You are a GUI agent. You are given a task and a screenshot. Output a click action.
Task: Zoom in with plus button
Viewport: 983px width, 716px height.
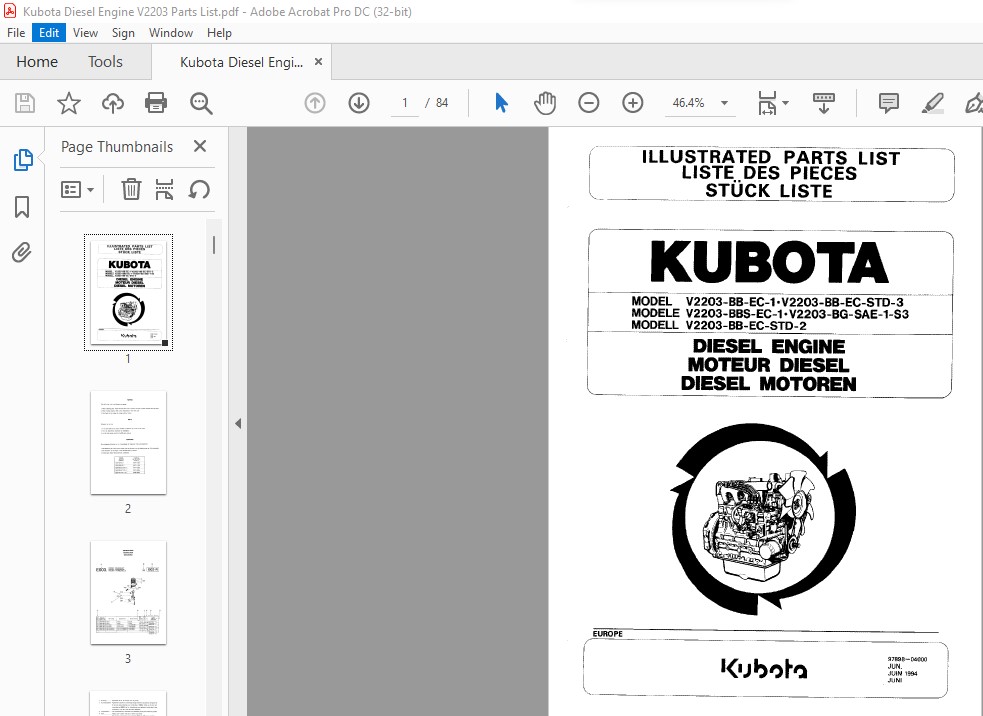(x=633, y=103)
